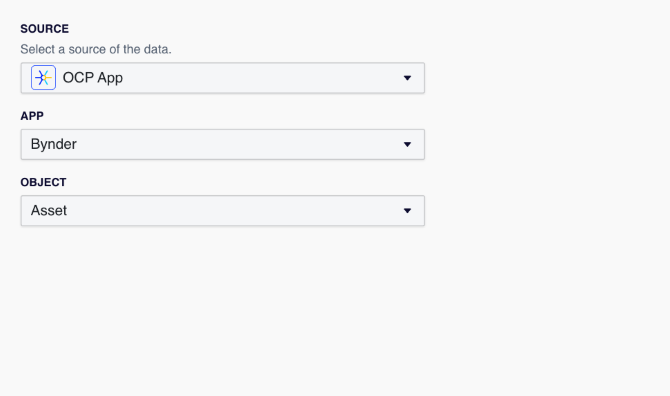The image size is (670, 396).
Task: Click the 'Bynder' value in App field
Action: [x=53, y=144]
